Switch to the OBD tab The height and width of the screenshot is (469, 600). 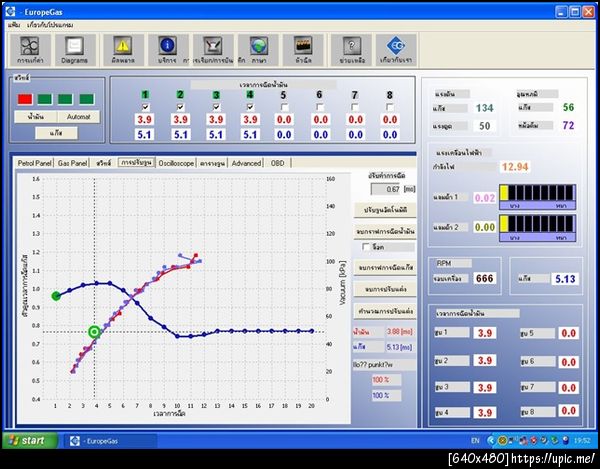[277, 163]
